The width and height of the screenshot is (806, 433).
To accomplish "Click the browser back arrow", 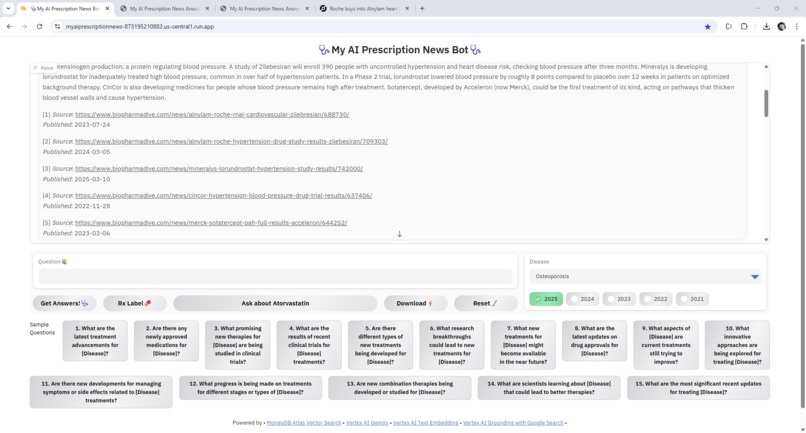I will pyautogui.click(x=9, y=26).
